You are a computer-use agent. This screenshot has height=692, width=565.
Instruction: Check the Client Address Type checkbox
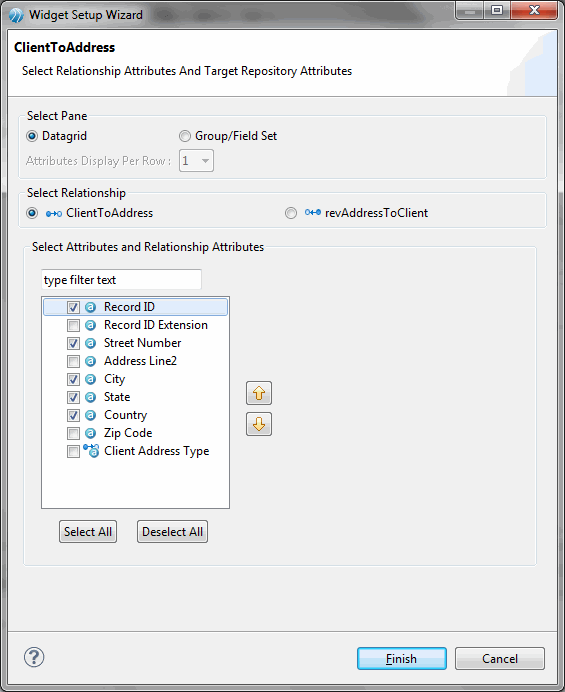pos(73,451)
